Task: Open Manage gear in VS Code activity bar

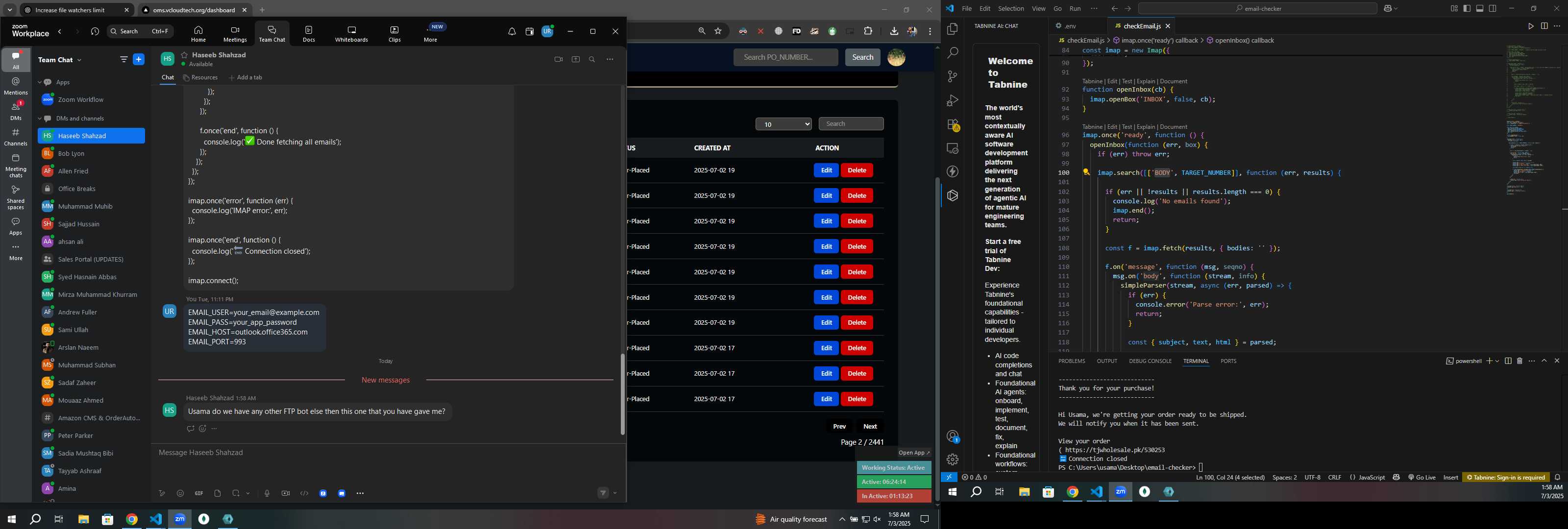Action: tap(953, 459)
